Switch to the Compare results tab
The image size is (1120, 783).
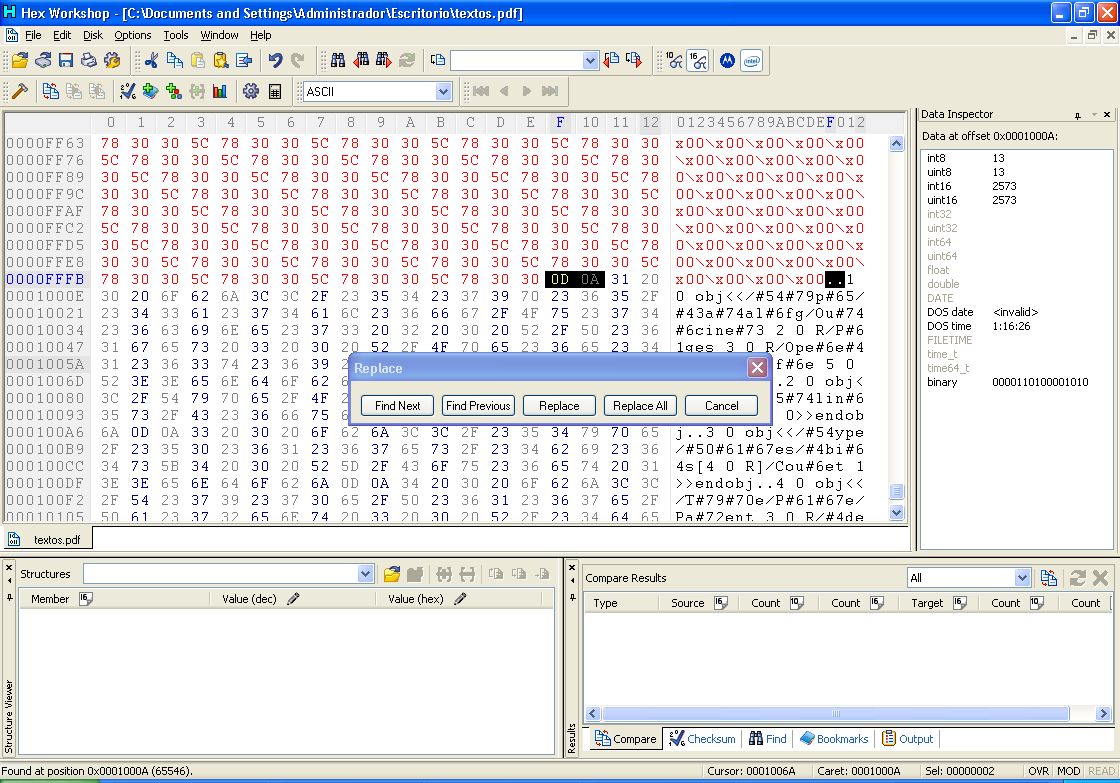coord(626,739)
